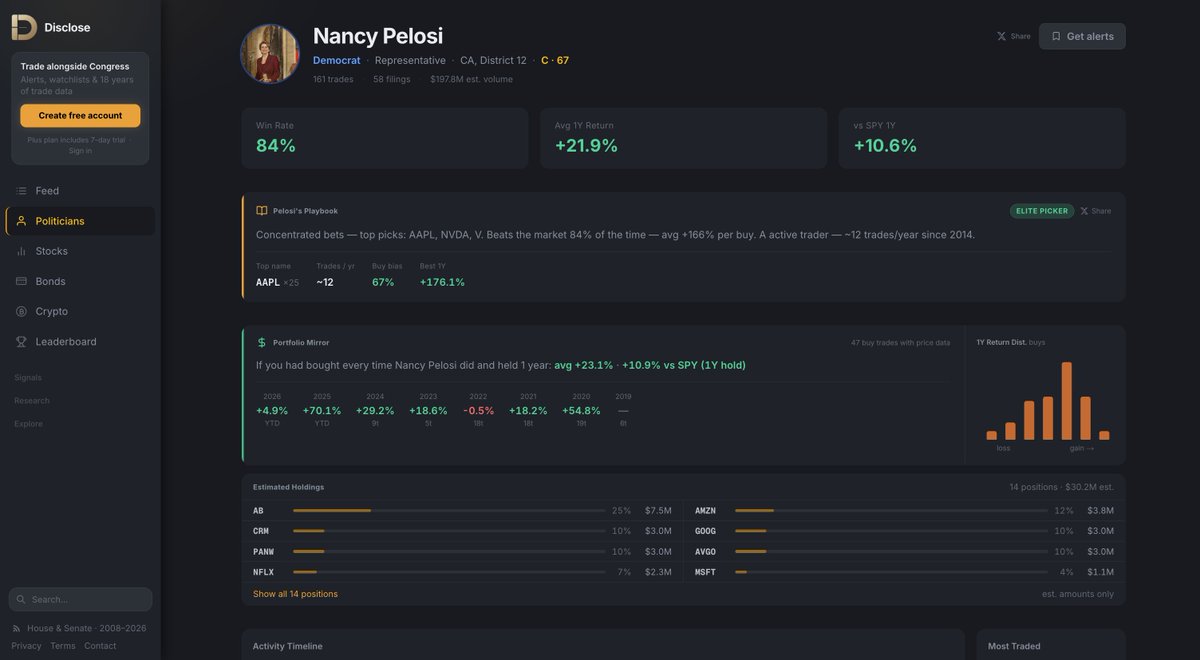This screenshot has width=1200, height=660.
Task: Click the AB holding ticker
Action: 258,510
